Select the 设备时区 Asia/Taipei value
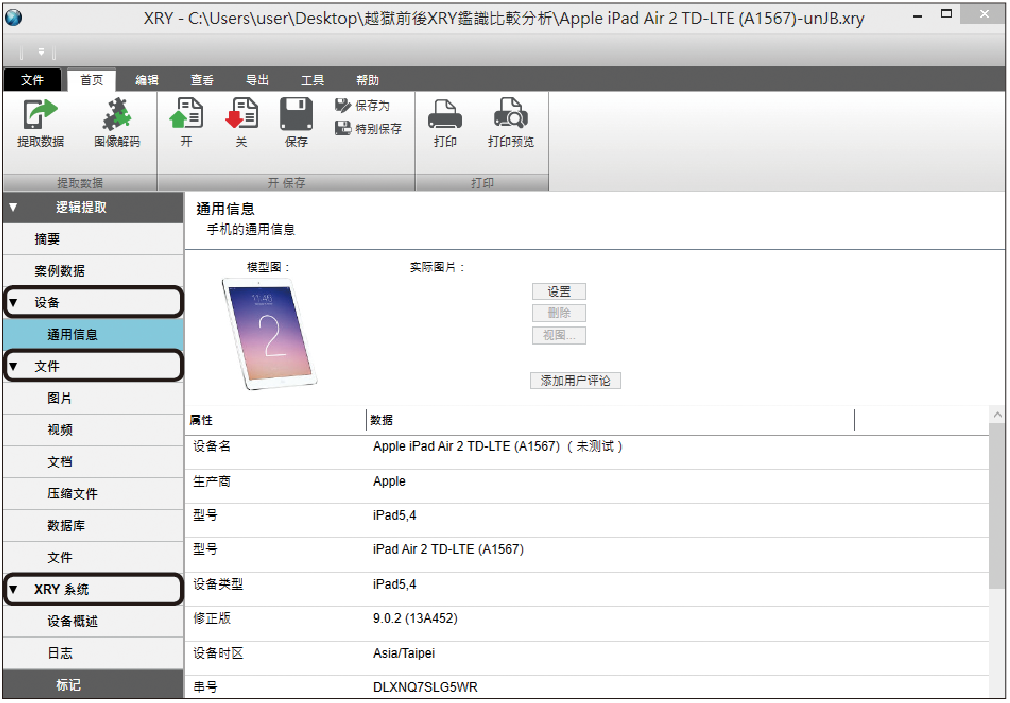The height and width of the screenshot is (703, 1010). (x=404, y=653)
